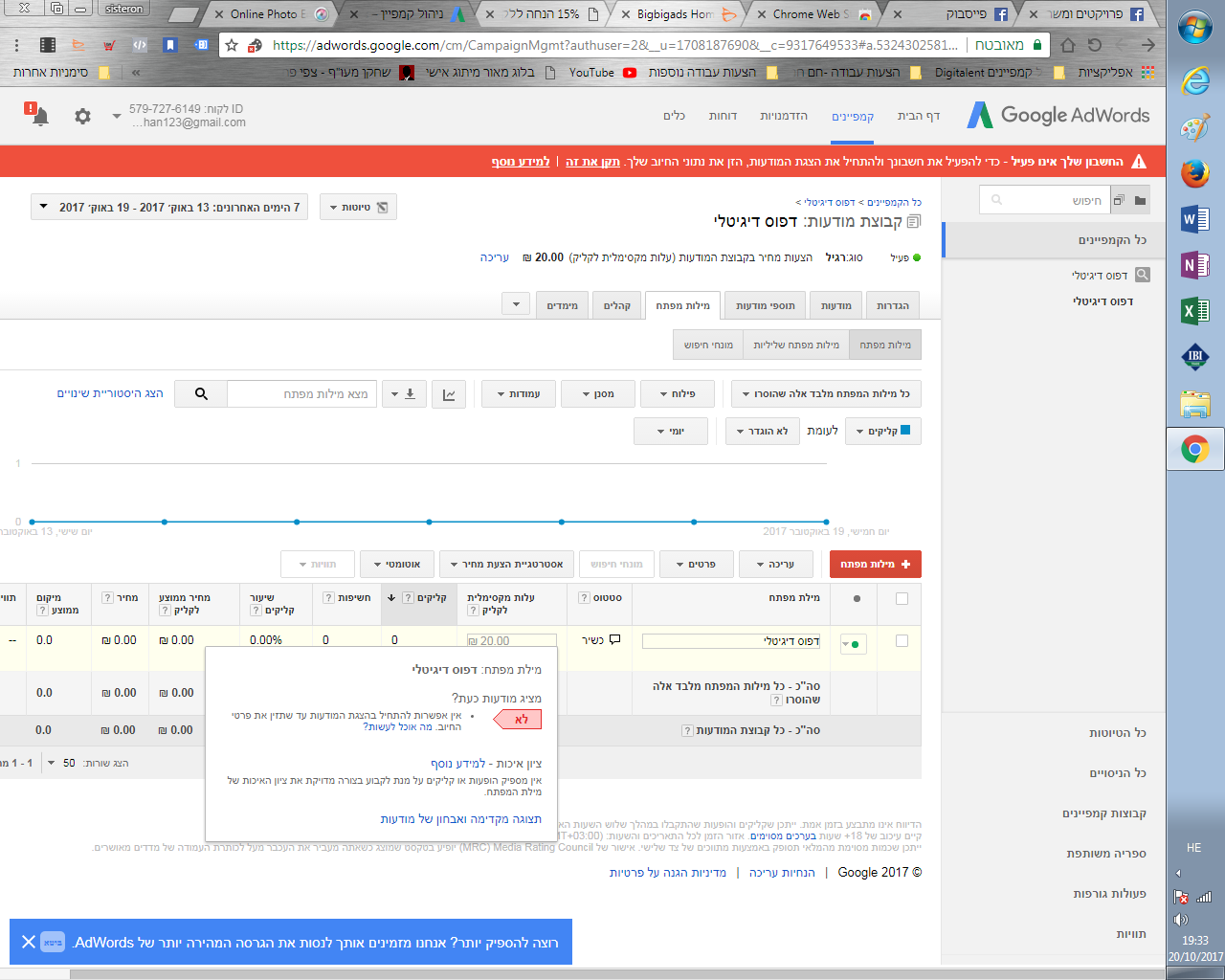Open the קליקים metric dropdown above the chart
The image size is (1225, 980).
883,431
